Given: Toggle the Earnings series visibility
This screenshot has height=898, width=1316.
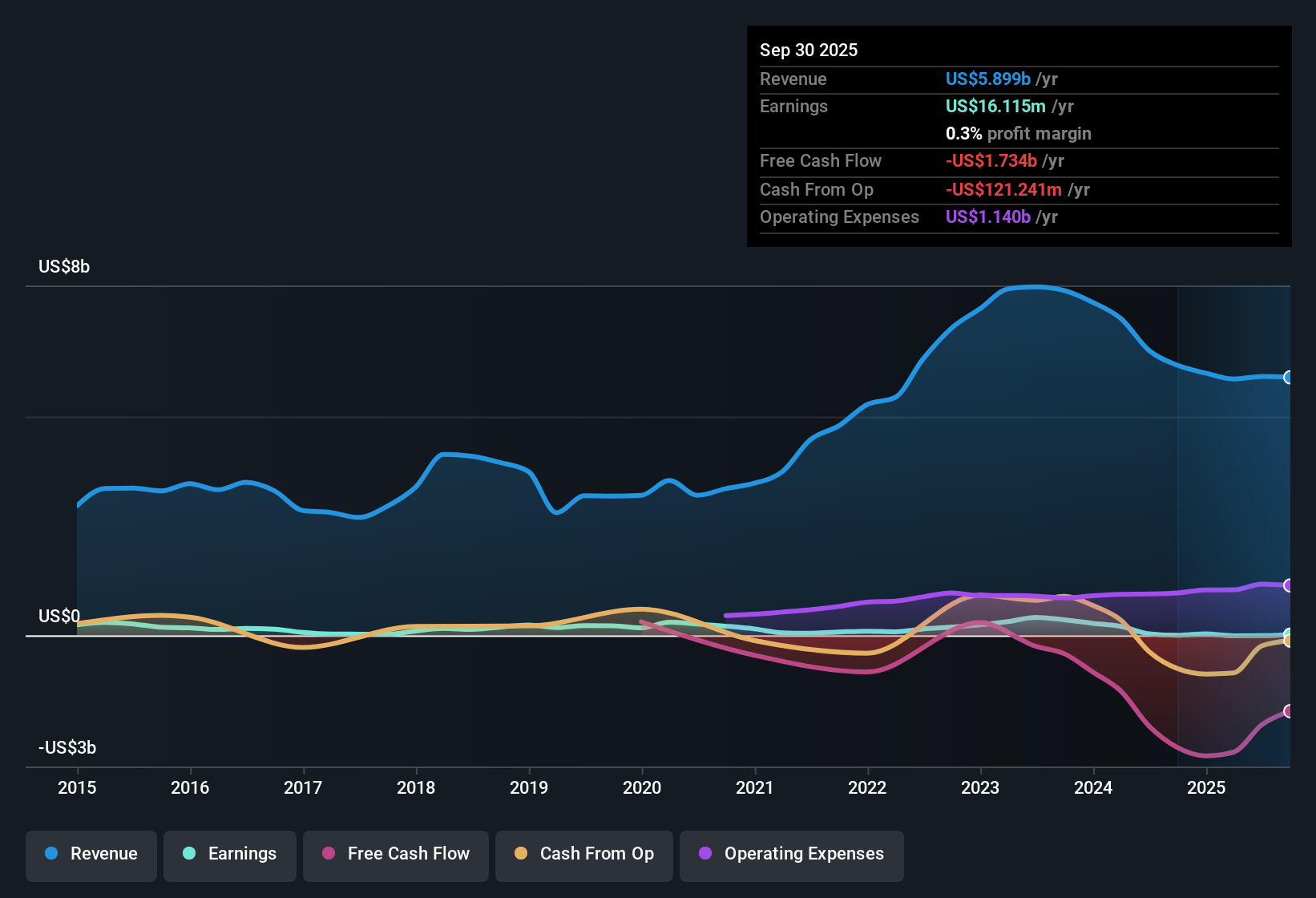Looking at the screenshot, I should pos(229,855).
